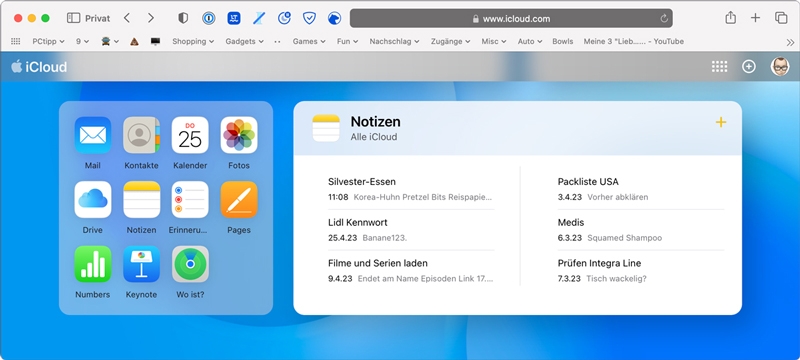800x360 pixels.
Task: Click the clock badge extension icon
Action: click(284, 18)
